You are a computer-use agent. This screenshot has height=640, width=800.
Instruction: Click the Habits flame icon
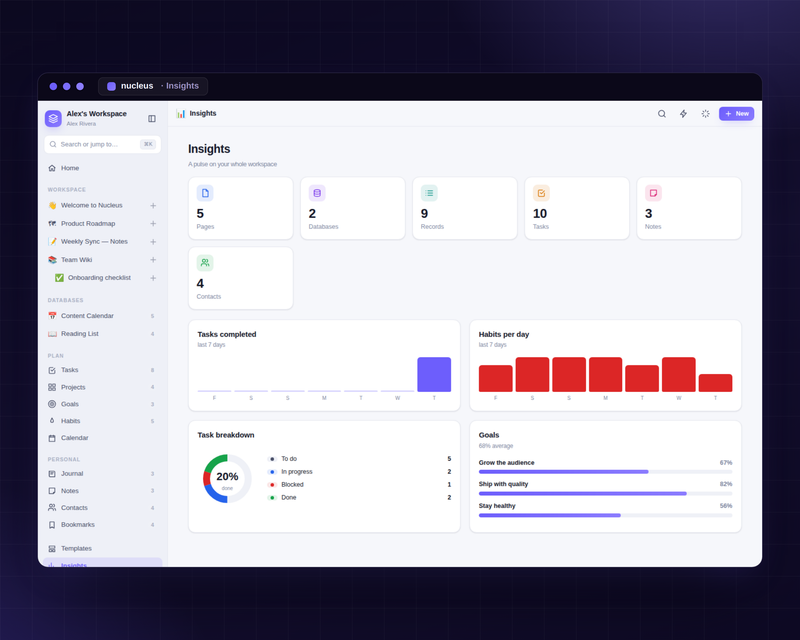click(x=52, y=421)
